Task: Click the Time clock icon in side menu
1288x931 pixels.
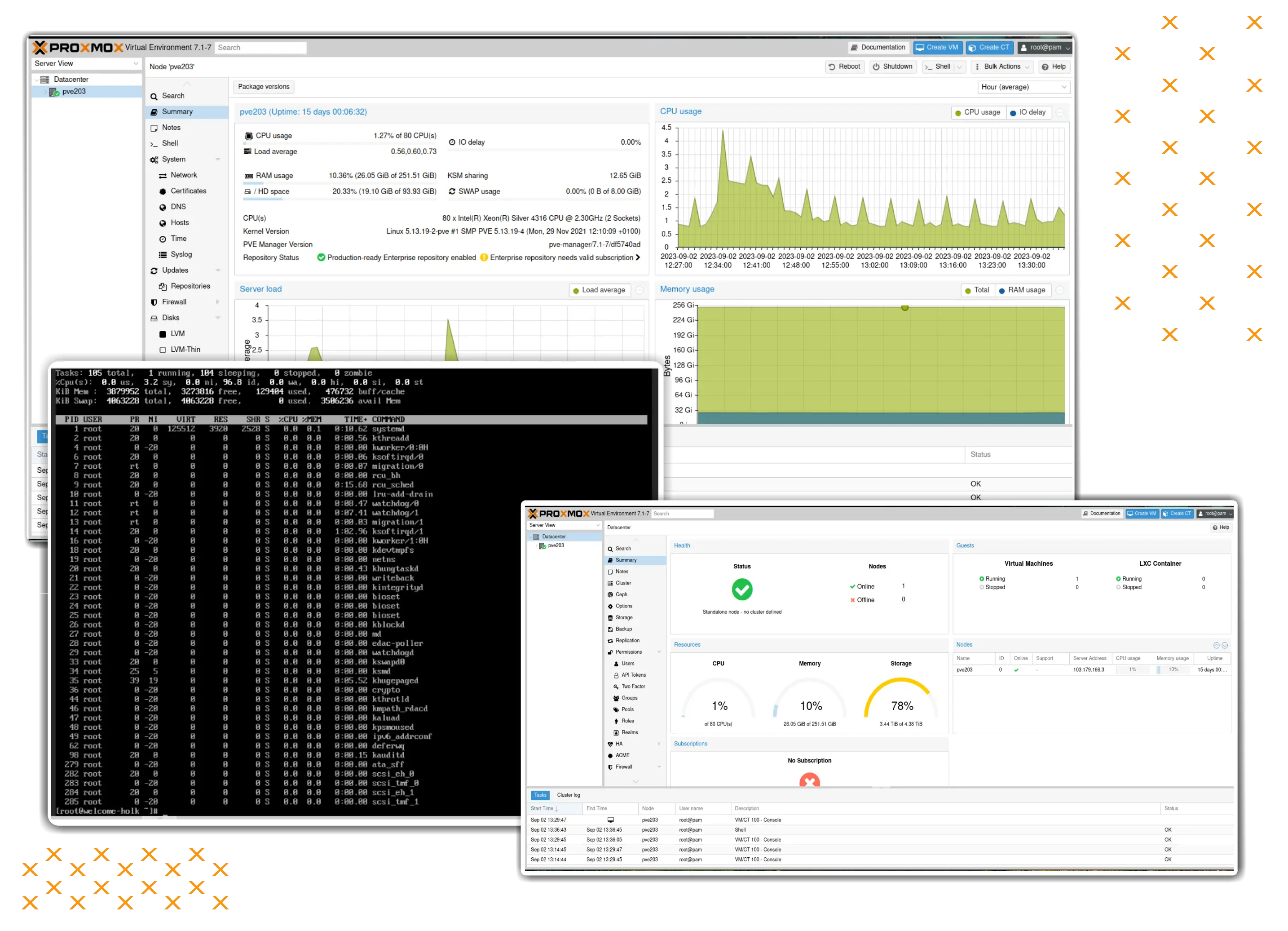Action: (x=163, y=239)
